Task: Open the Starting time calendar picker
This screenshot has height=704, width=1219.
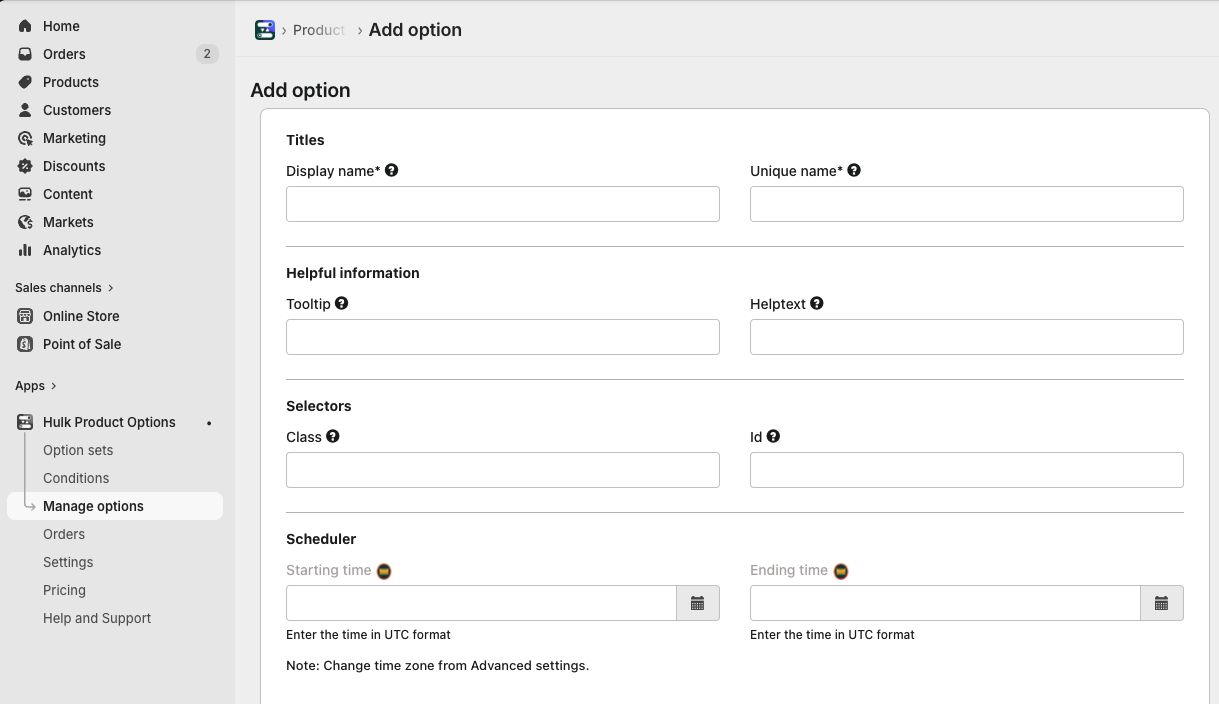Action: (698, 603)
